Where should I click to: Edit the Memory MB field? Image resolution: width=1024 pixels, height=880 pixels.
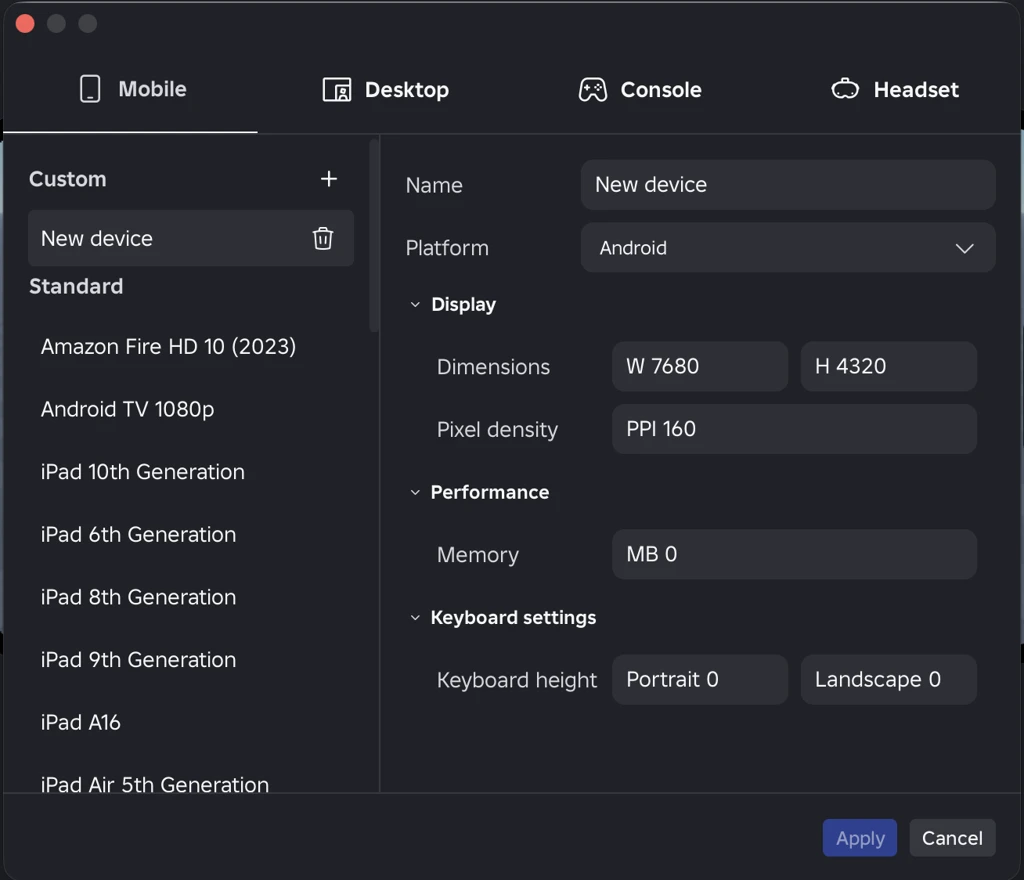(x=794, y=554)
